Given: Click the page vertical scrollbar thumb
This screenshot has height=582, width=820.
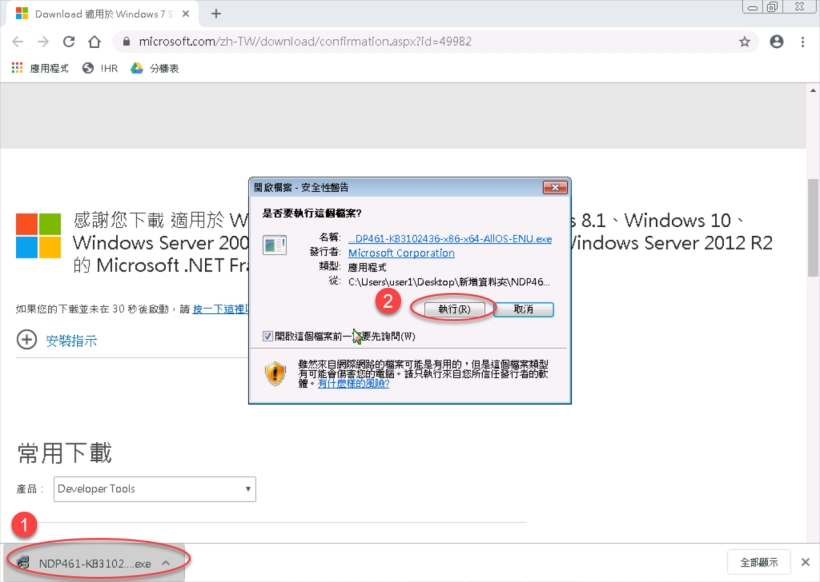Looking at the screenshot, I should coord(813,227).
